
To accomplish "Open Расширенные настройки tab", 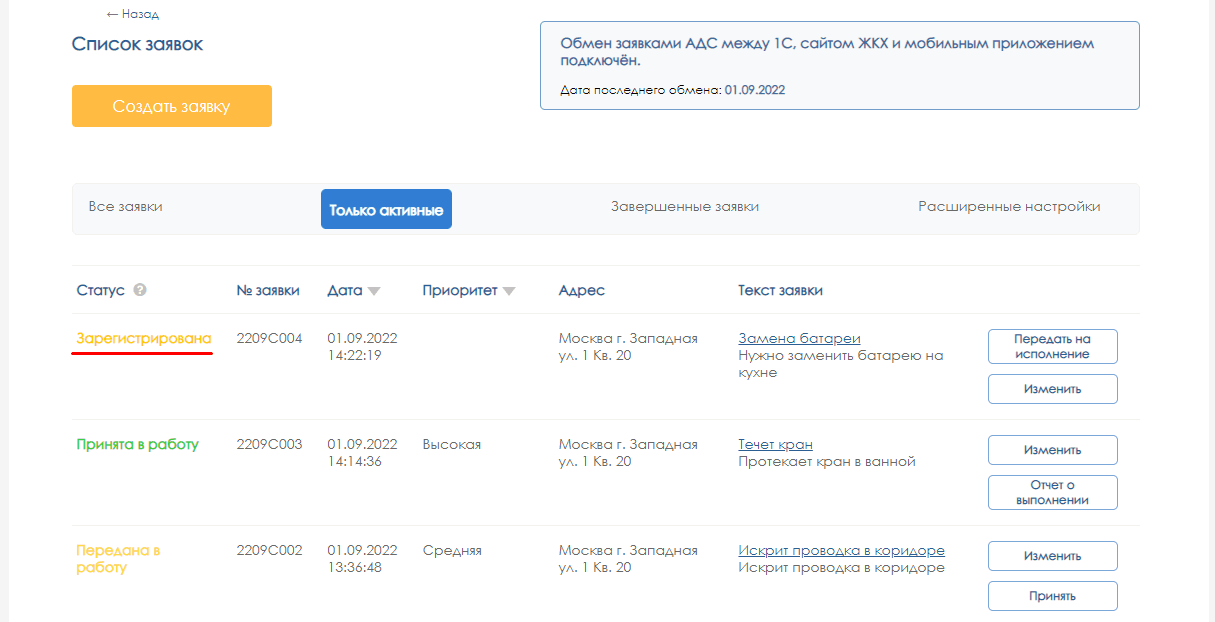I will pos(1009,207).
